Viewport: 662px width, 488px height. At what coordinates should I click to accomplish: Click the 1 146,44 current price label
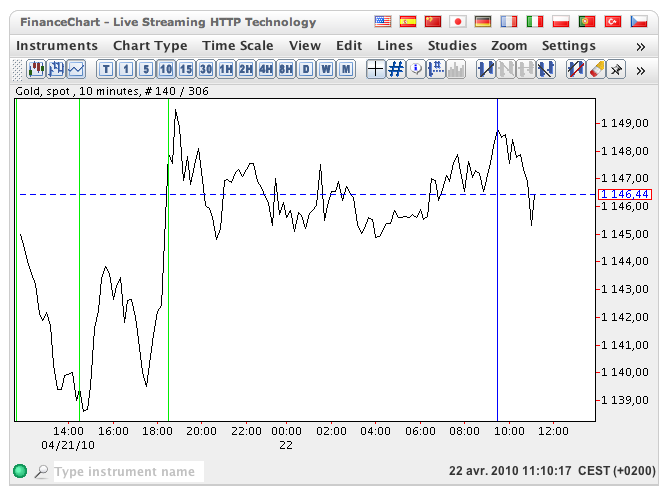tap(623, 194)
